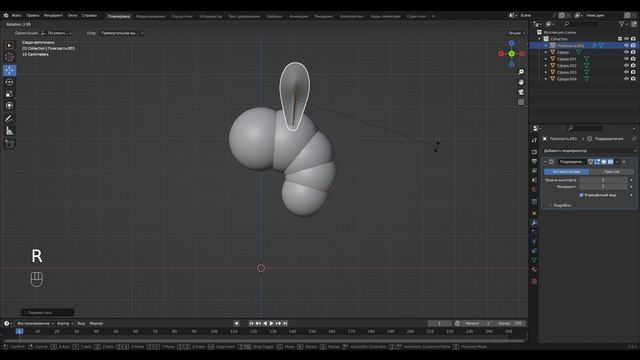
Task: Toggle modifier show in render button
Action: point(610,162)
